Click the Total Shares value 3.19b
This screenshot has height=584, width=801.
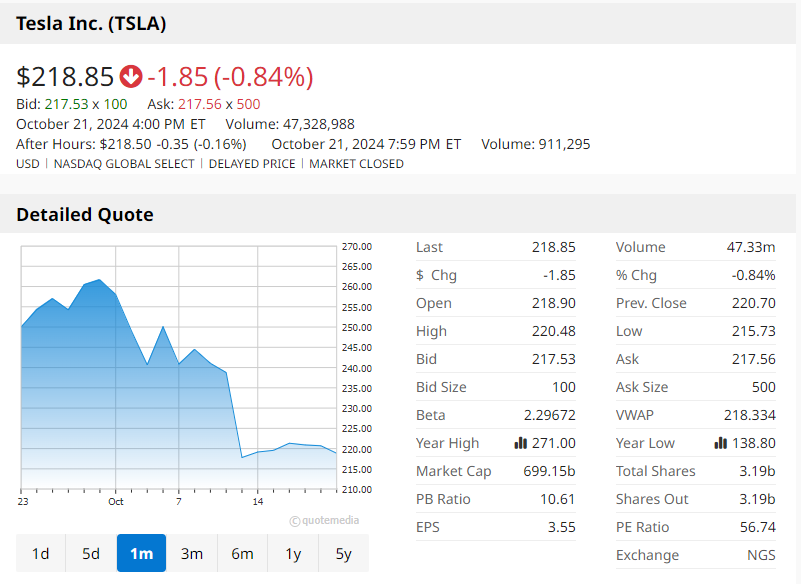click(x=758, y=471)
